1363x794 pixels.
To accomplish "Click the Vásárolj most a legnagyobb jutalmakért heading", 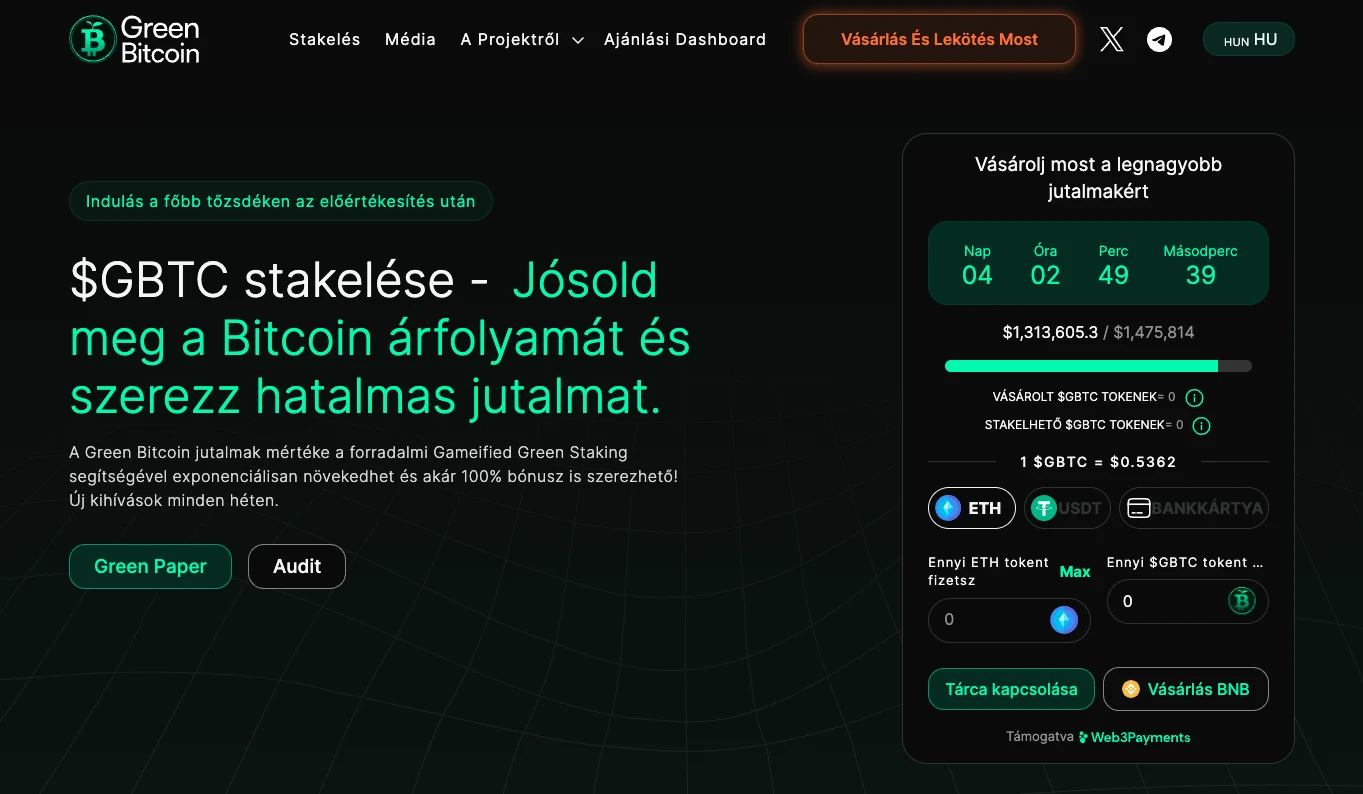I will 1098,178.
